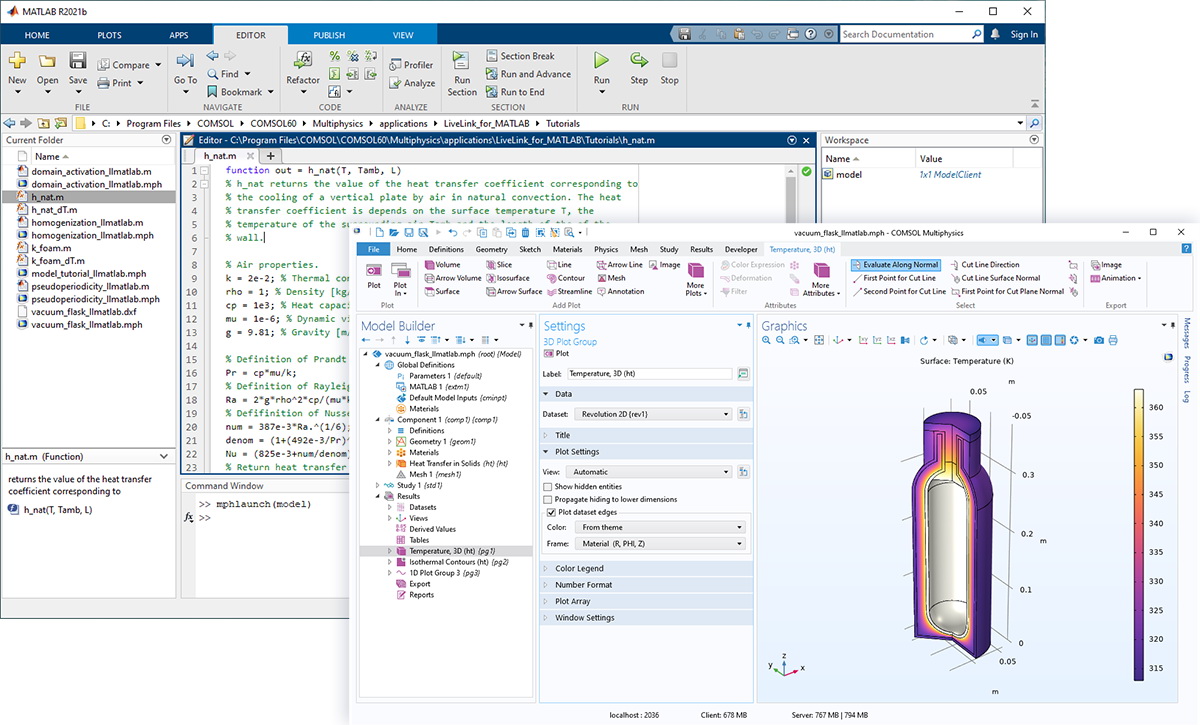Image resolution: width=1200 pixels, height=725 pixels.
Task: Toggle Evaluate Along Normal in COMSOL
Action: [895, 265]
